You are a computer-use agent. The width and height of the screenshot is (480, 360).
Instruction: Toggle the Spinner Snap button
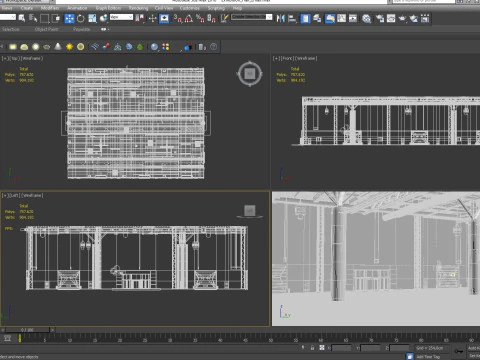[211, 18]
